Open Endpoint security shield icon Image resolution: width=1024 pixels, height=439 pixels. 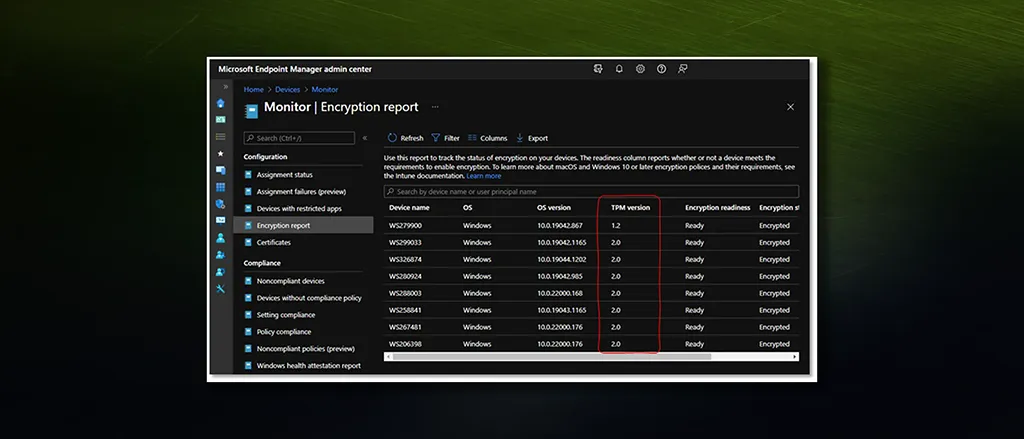pyautogui.click(x=221, y=204)
